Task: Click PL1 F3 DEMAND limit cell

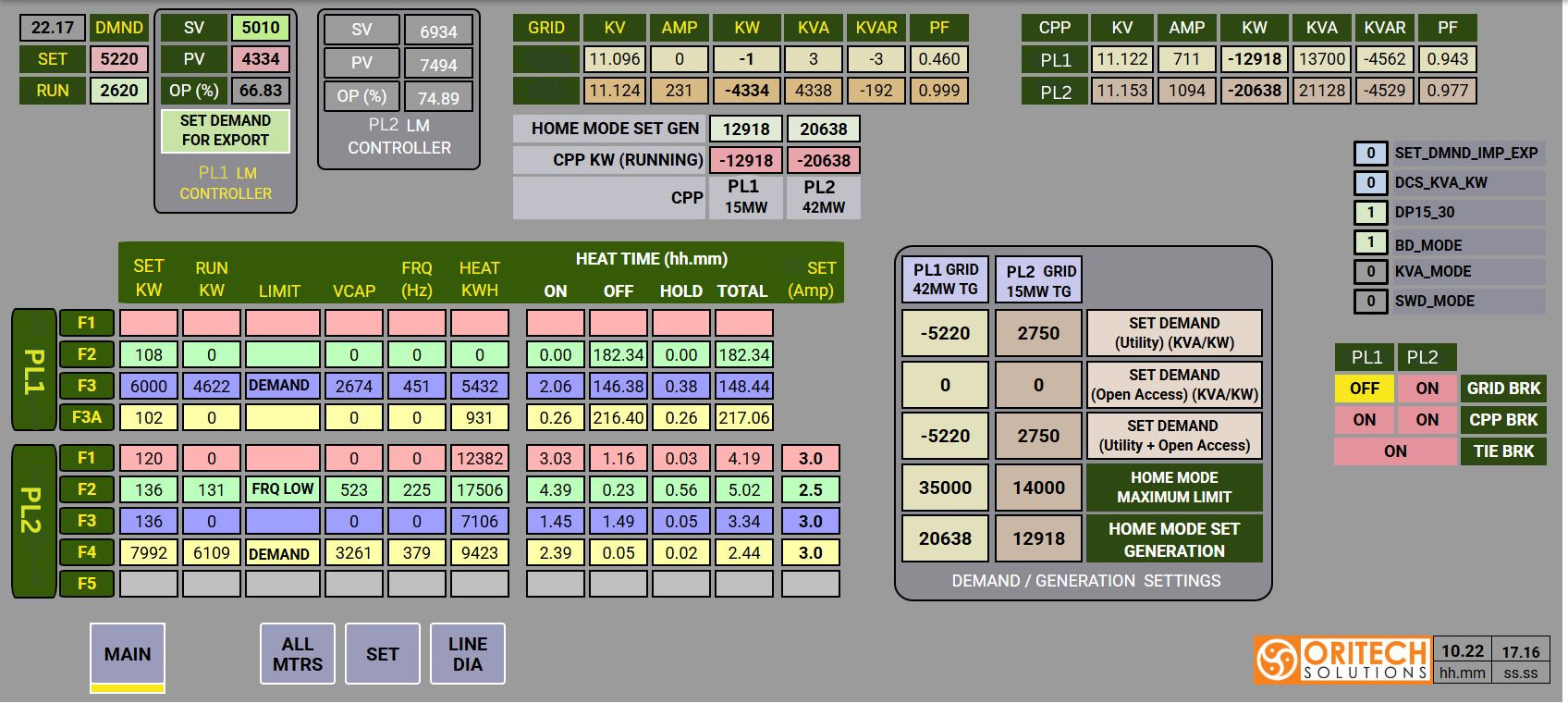Action: pos(283,386)
